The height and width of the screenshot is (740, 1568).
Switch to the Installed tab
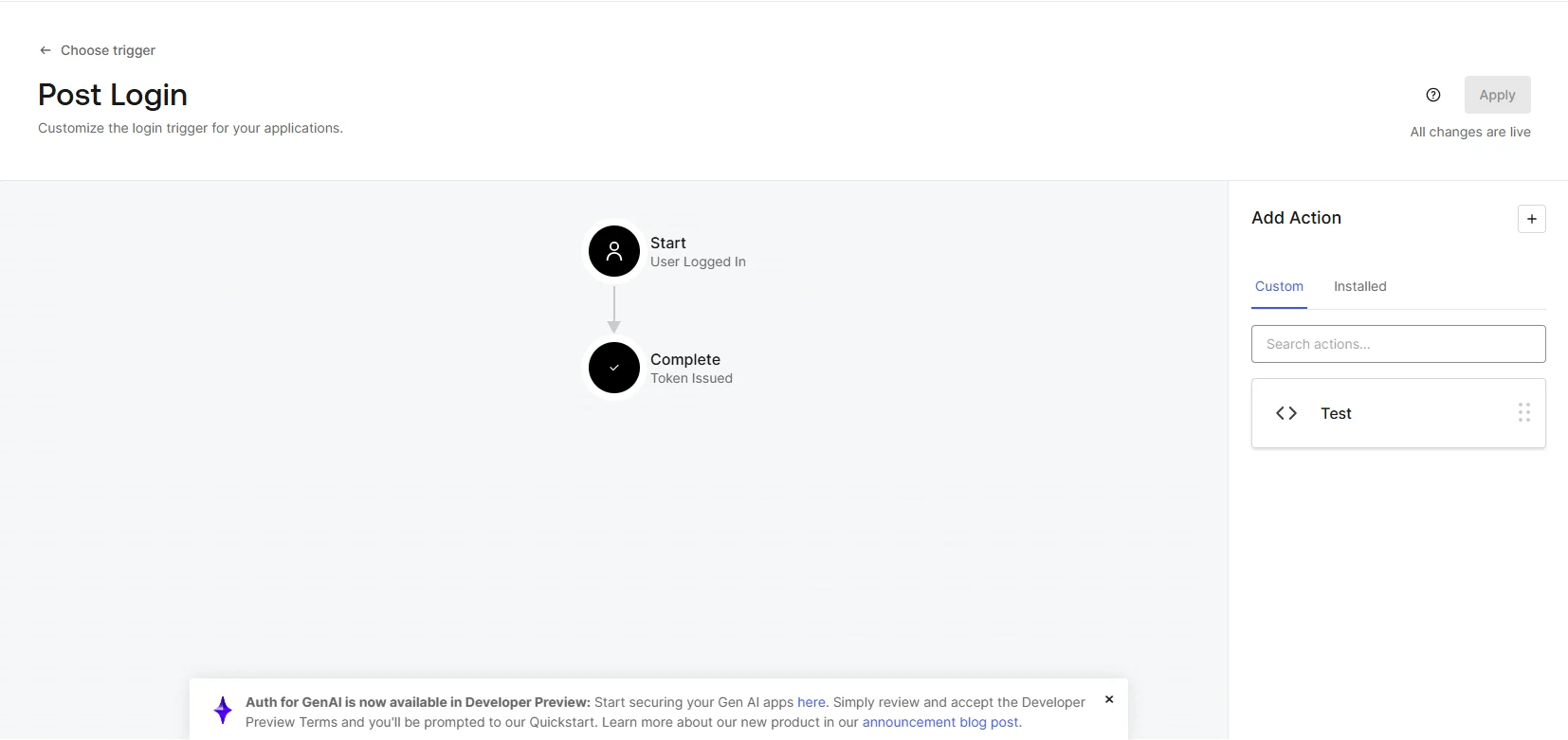(1359, 286)
